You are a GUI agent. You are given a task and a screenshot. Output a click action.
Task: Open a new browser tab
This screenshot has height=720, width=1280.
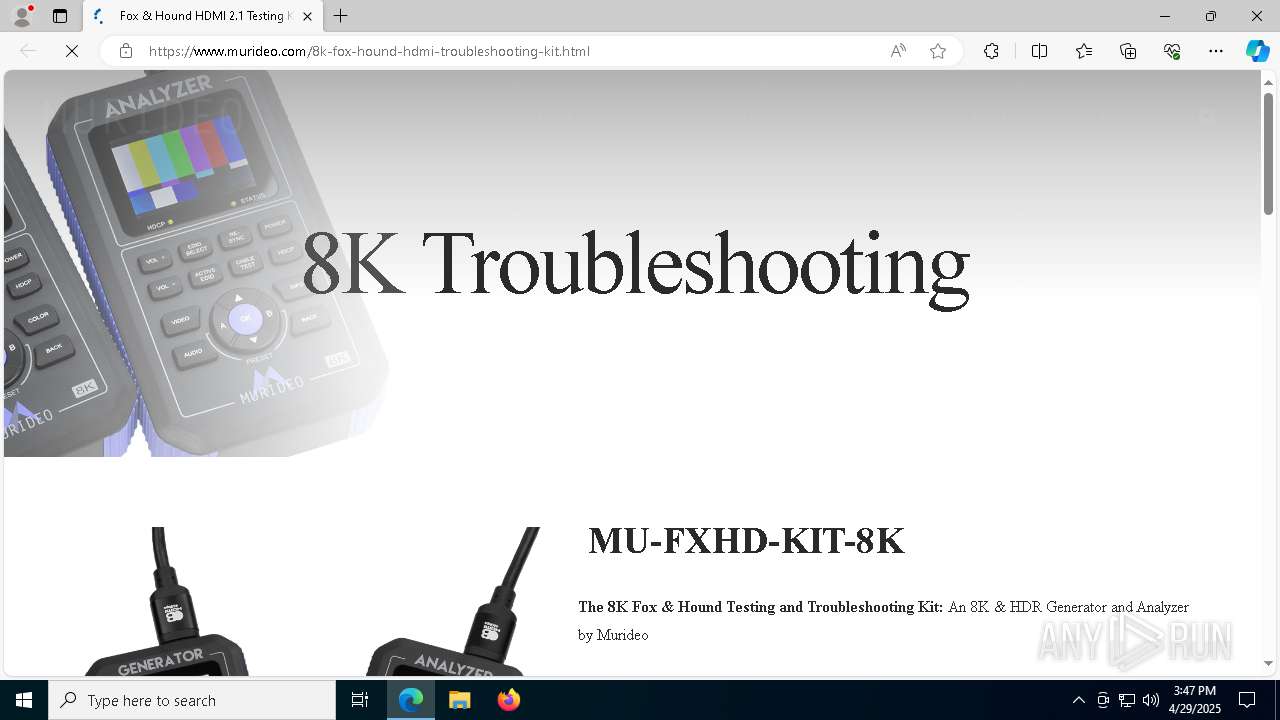pyautogui.click(x=341, y=16)
